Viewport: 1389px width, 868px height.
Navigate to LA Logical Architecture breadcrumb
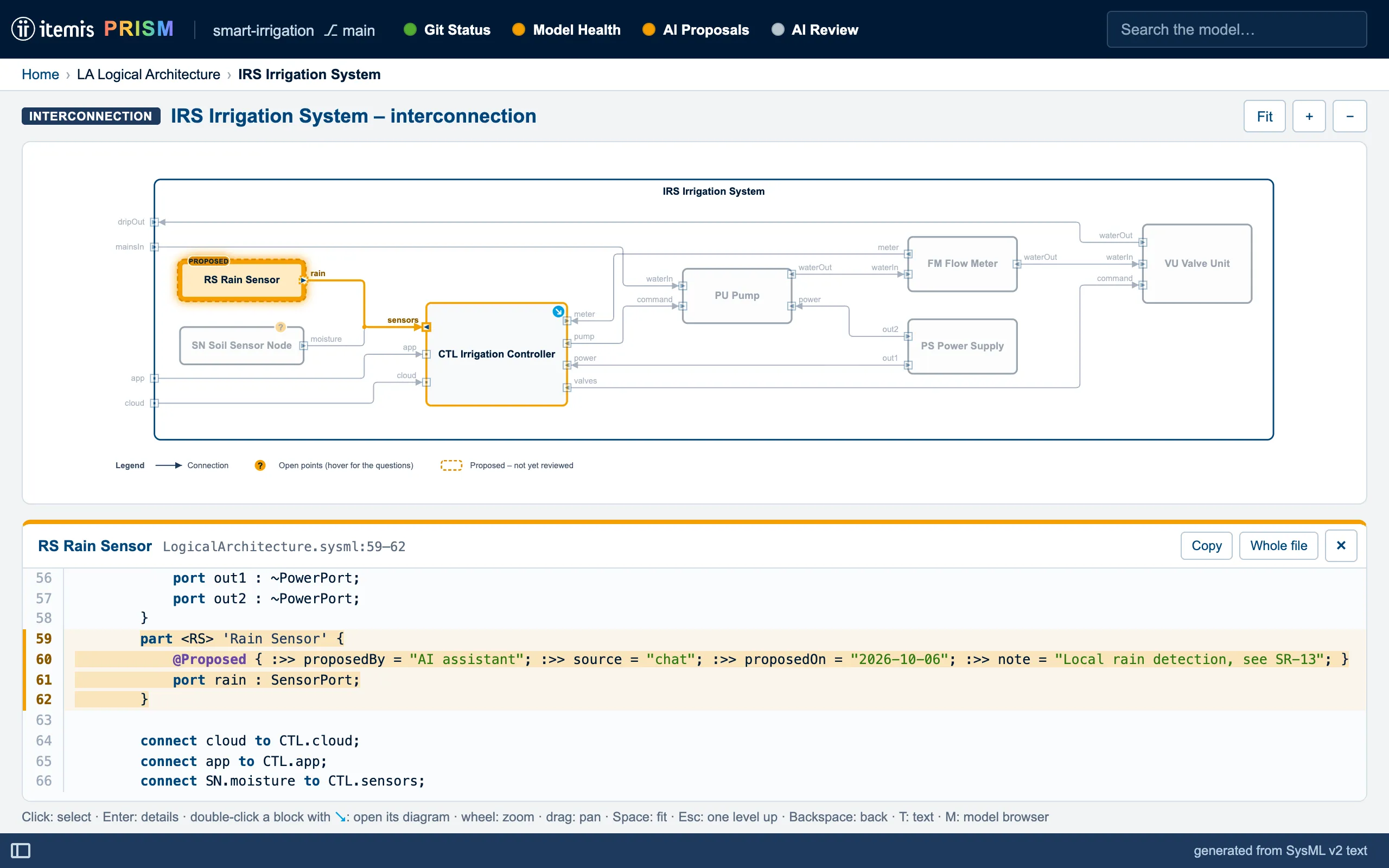(149, 74)
